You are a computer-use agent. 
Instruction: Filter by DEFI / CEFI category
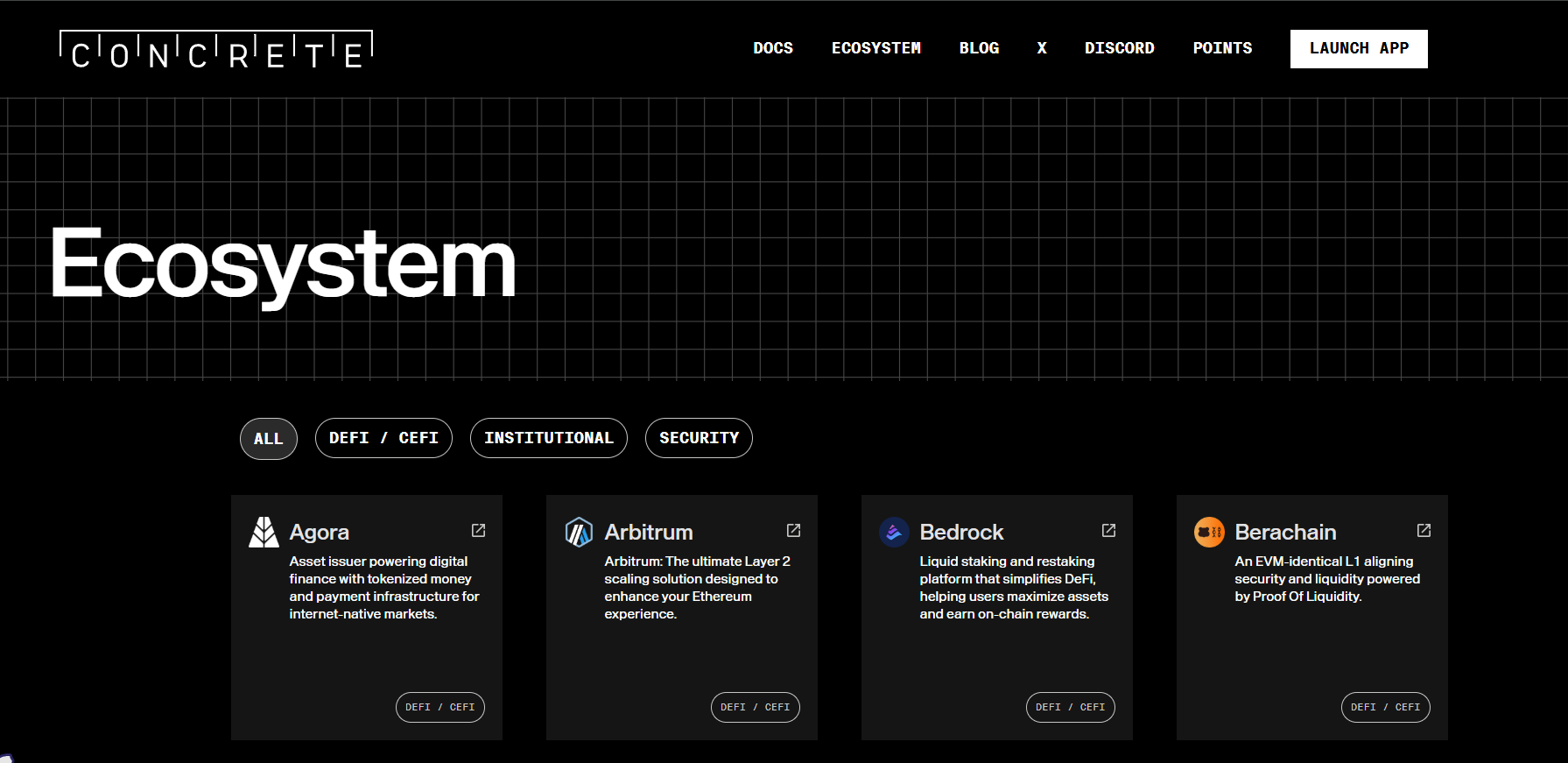383,438
